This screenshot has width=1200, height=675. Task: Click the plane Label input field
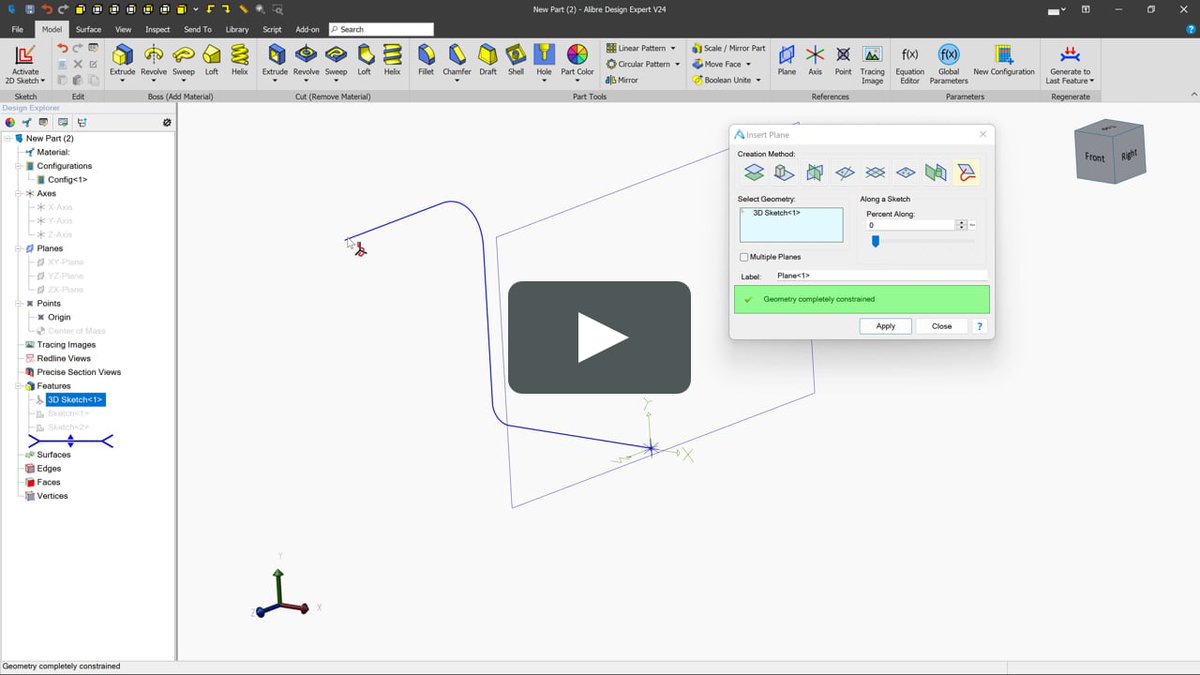click(881, 275)
